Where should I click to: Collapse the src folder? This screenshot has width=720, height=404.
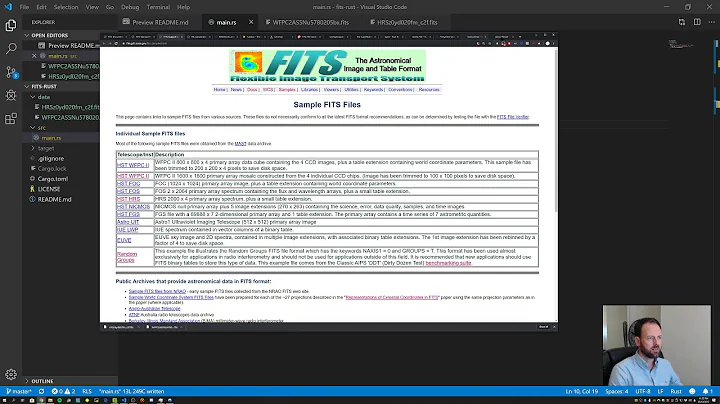click(33, 128)
